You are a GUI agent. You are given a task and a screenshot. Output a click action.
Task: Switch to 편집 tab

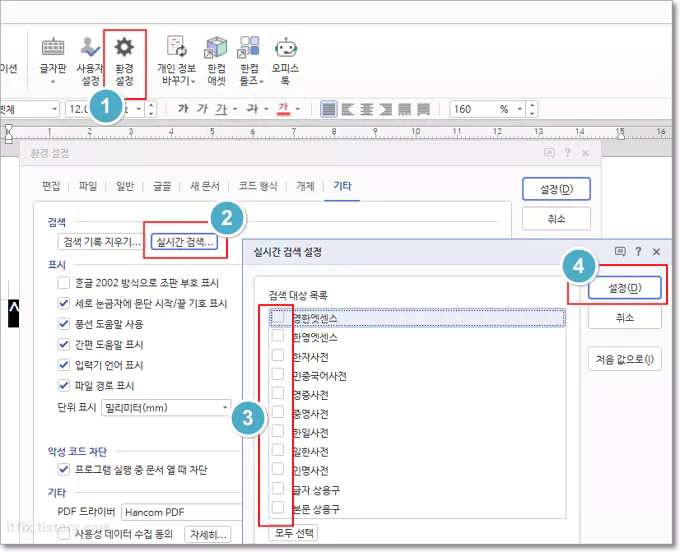51,186
